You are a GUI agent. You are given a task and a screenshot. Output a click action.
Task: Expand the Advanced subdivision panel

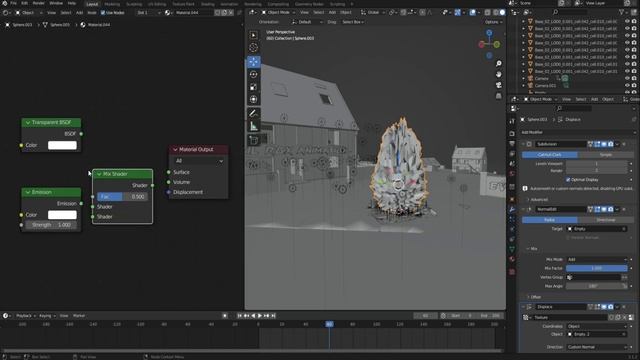click(x=538, y=200)
